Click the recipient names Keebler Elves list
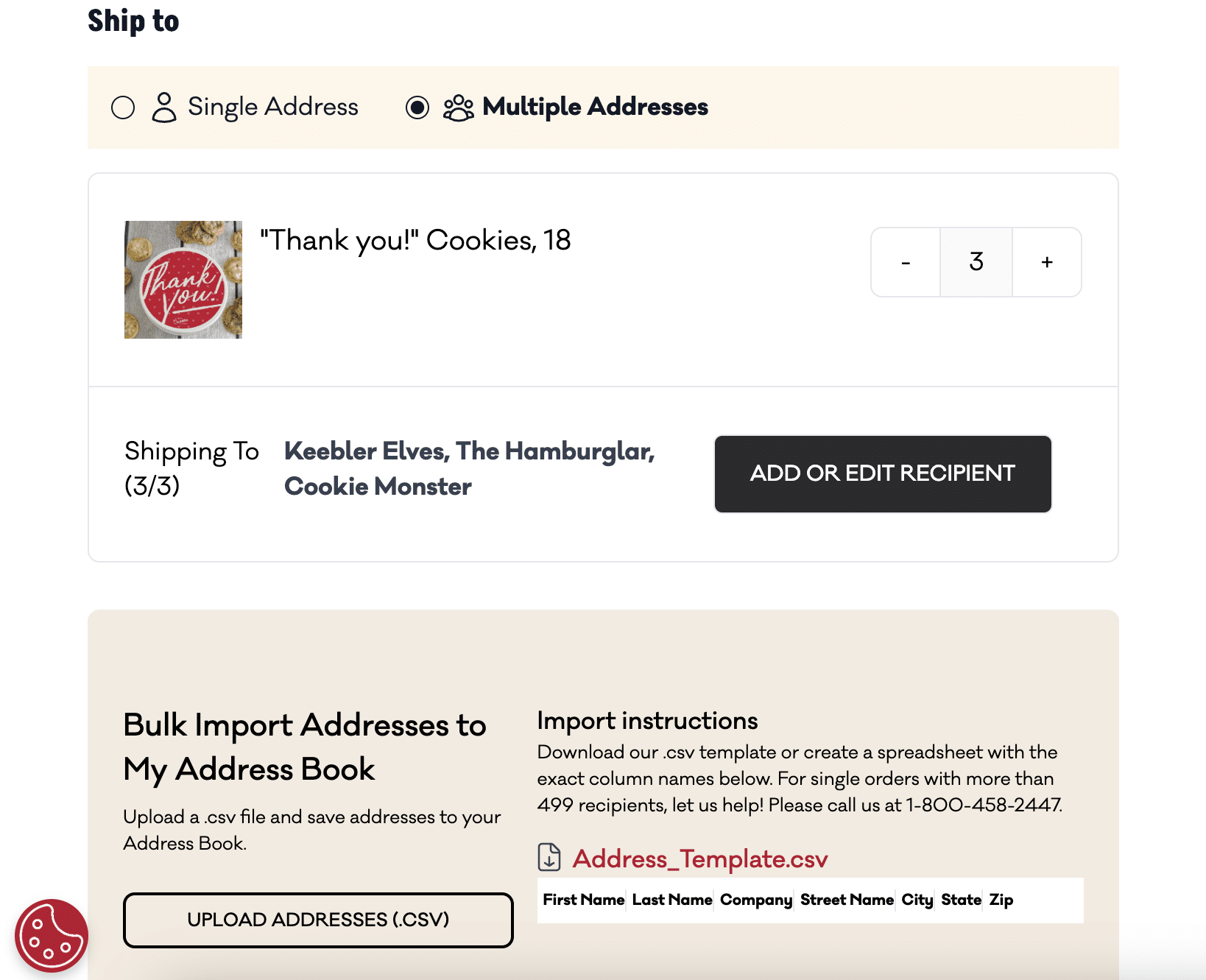This screenshot has height=980, width=1206. (x=469, y=468)
